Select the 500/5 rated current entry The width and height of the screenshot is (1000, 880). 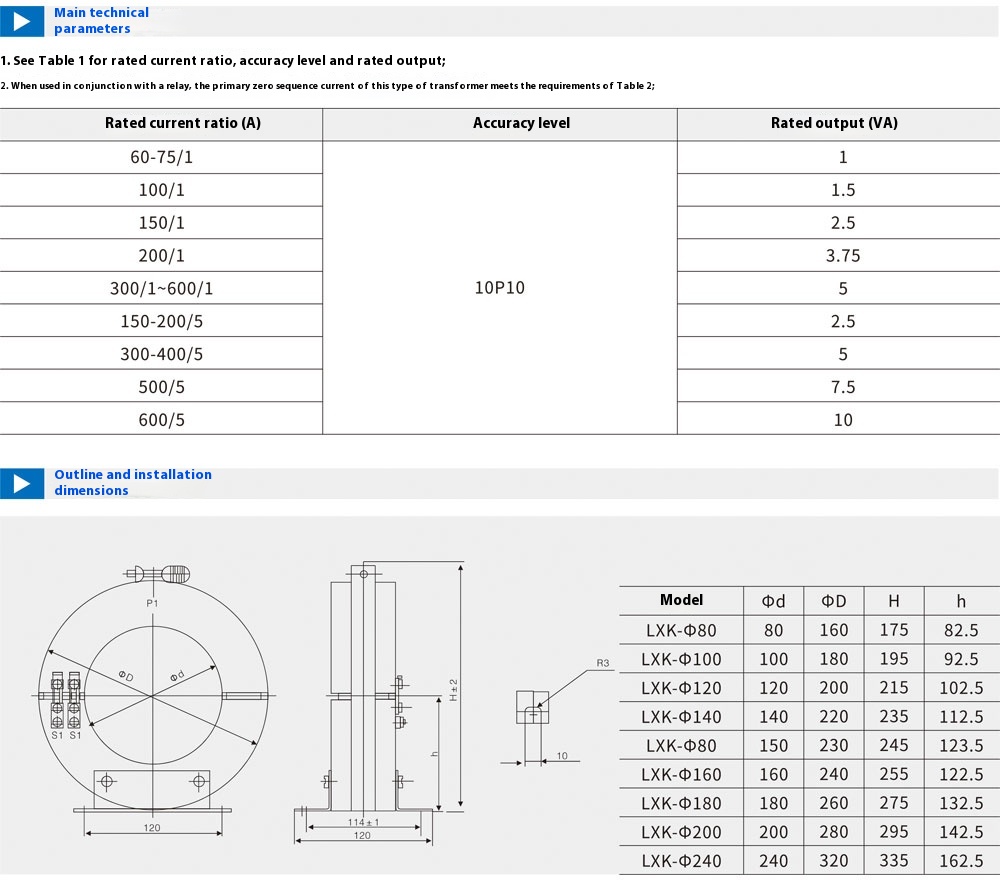tap(162, 386)
